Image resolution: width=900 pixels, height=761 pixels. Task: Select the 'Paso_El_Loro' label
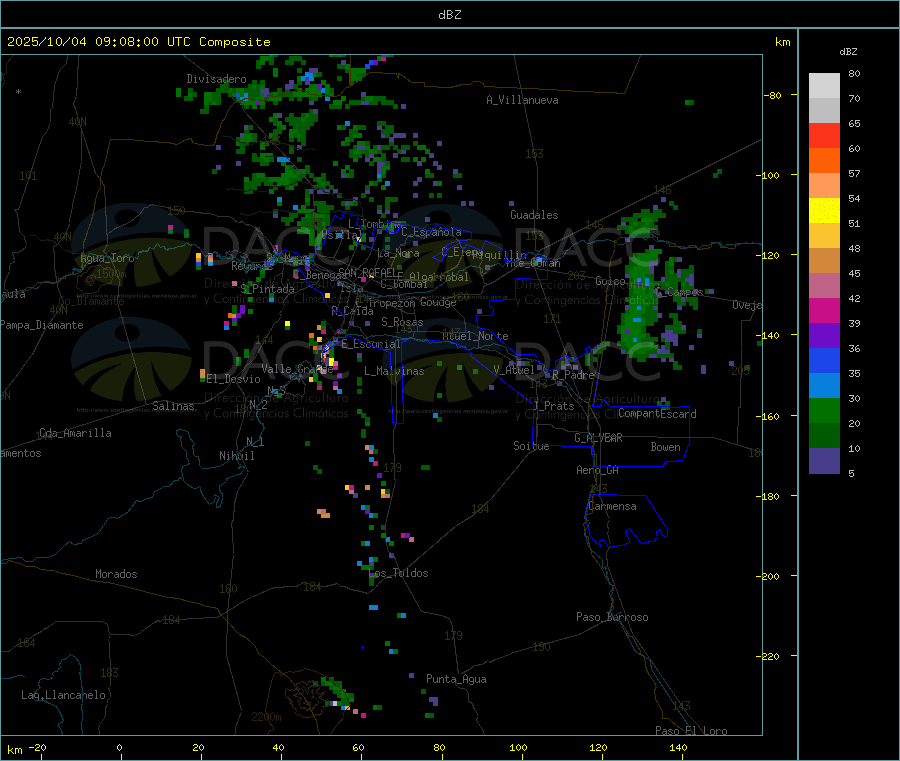(x=691, y=731)
